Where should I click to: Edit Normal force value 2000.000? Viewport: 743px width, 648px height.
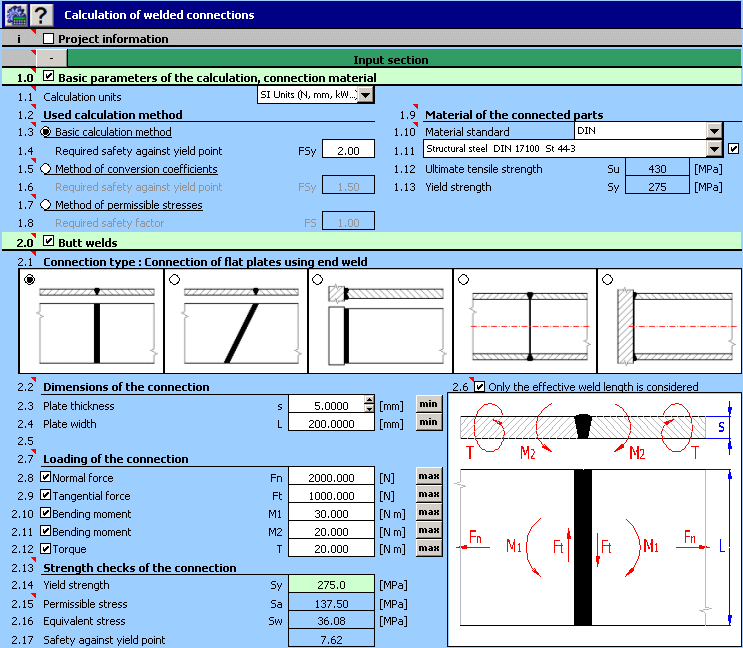pos(331,477)
